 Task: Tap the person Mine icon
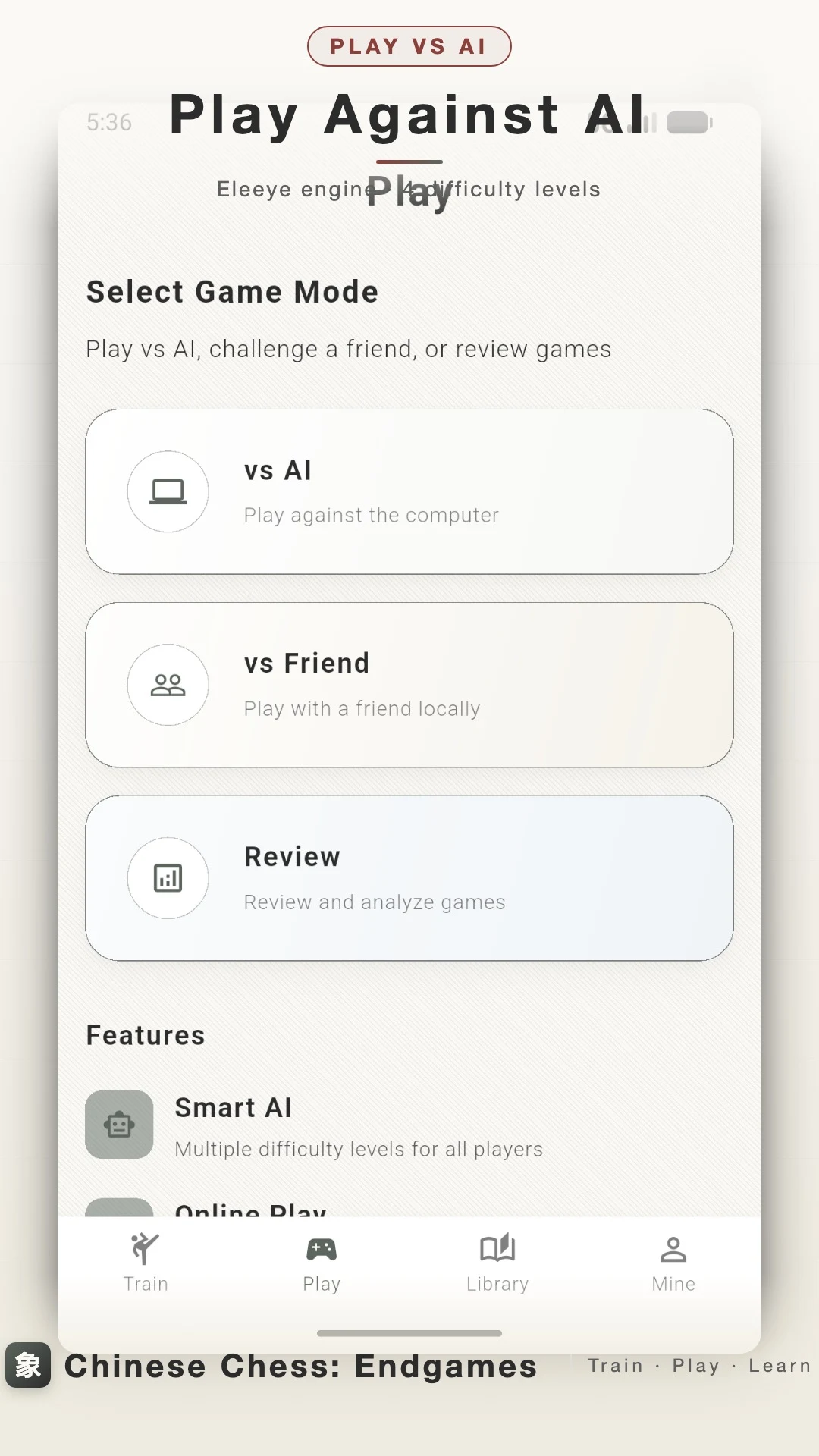point(673,1249)
